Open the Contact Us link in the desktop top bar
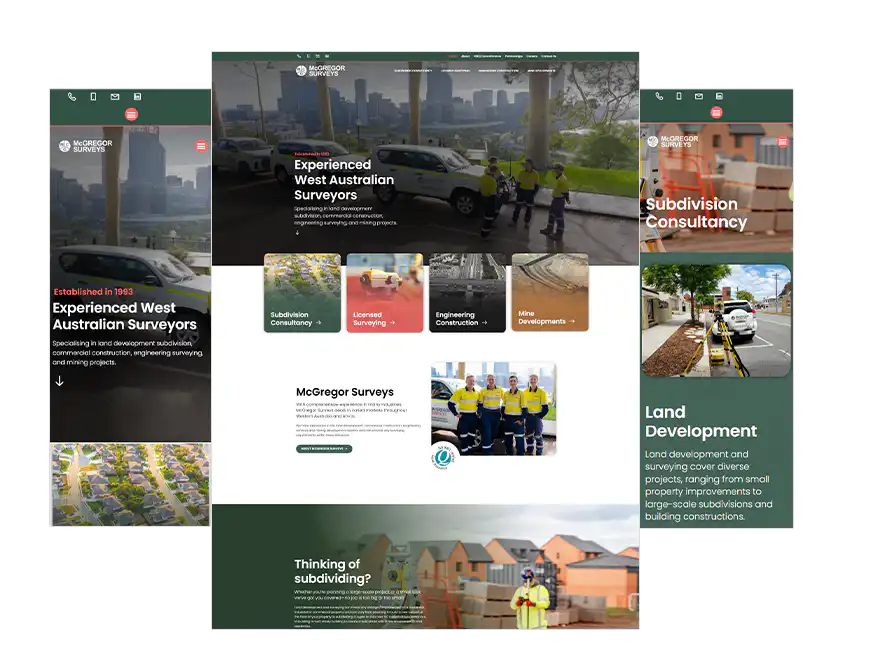Image resolution: width=872 pixels, height=646 pixels. 549,56
